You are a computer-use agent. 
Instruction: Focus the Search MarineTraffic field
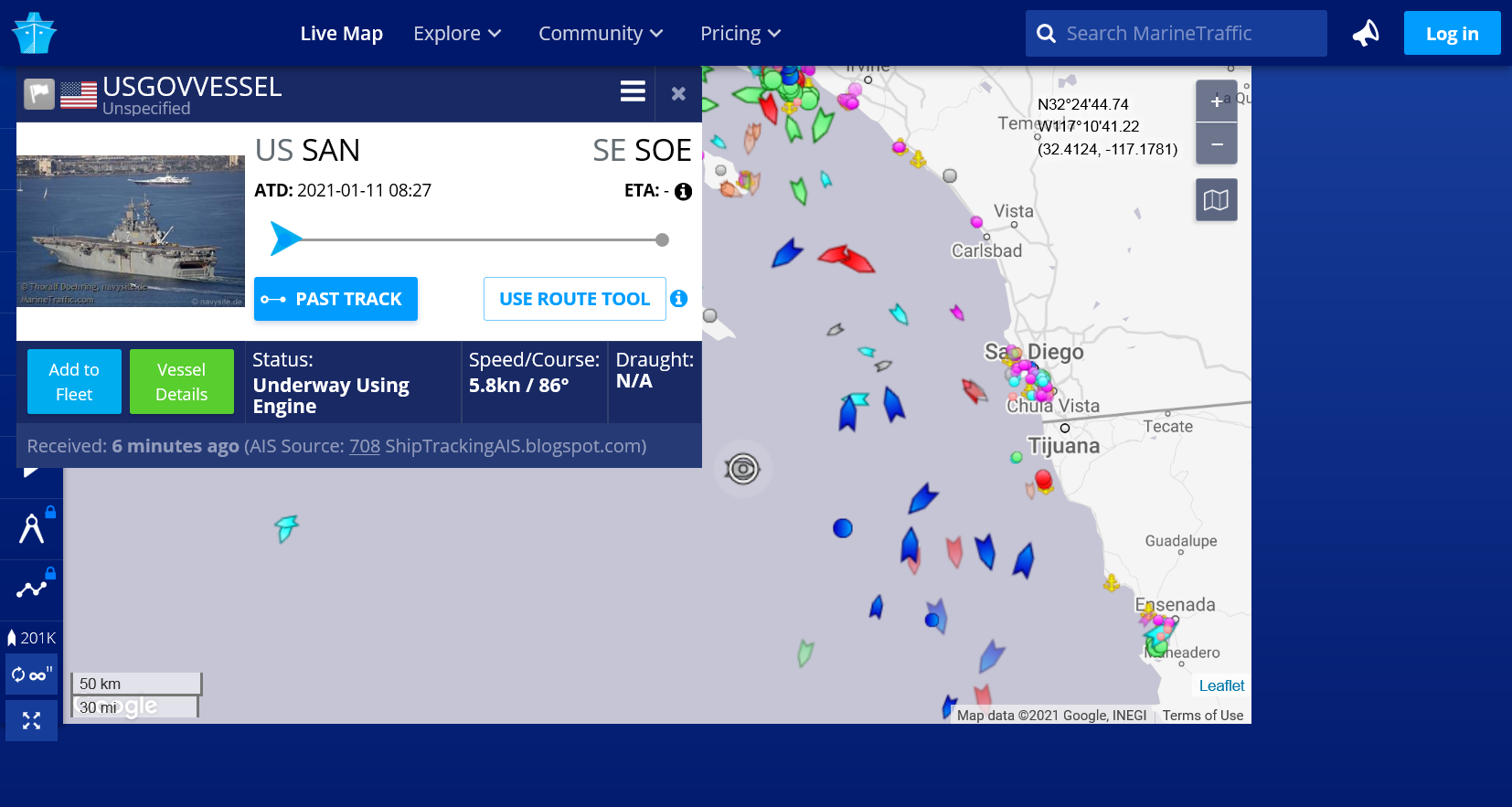coord(1176,34)
